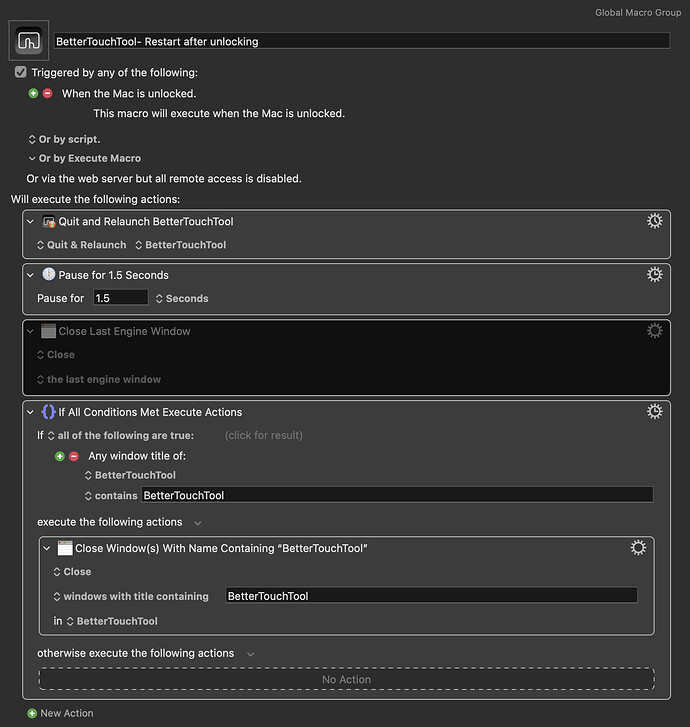Click '(click for result)' text
The image size is (690, 727).
264,435
